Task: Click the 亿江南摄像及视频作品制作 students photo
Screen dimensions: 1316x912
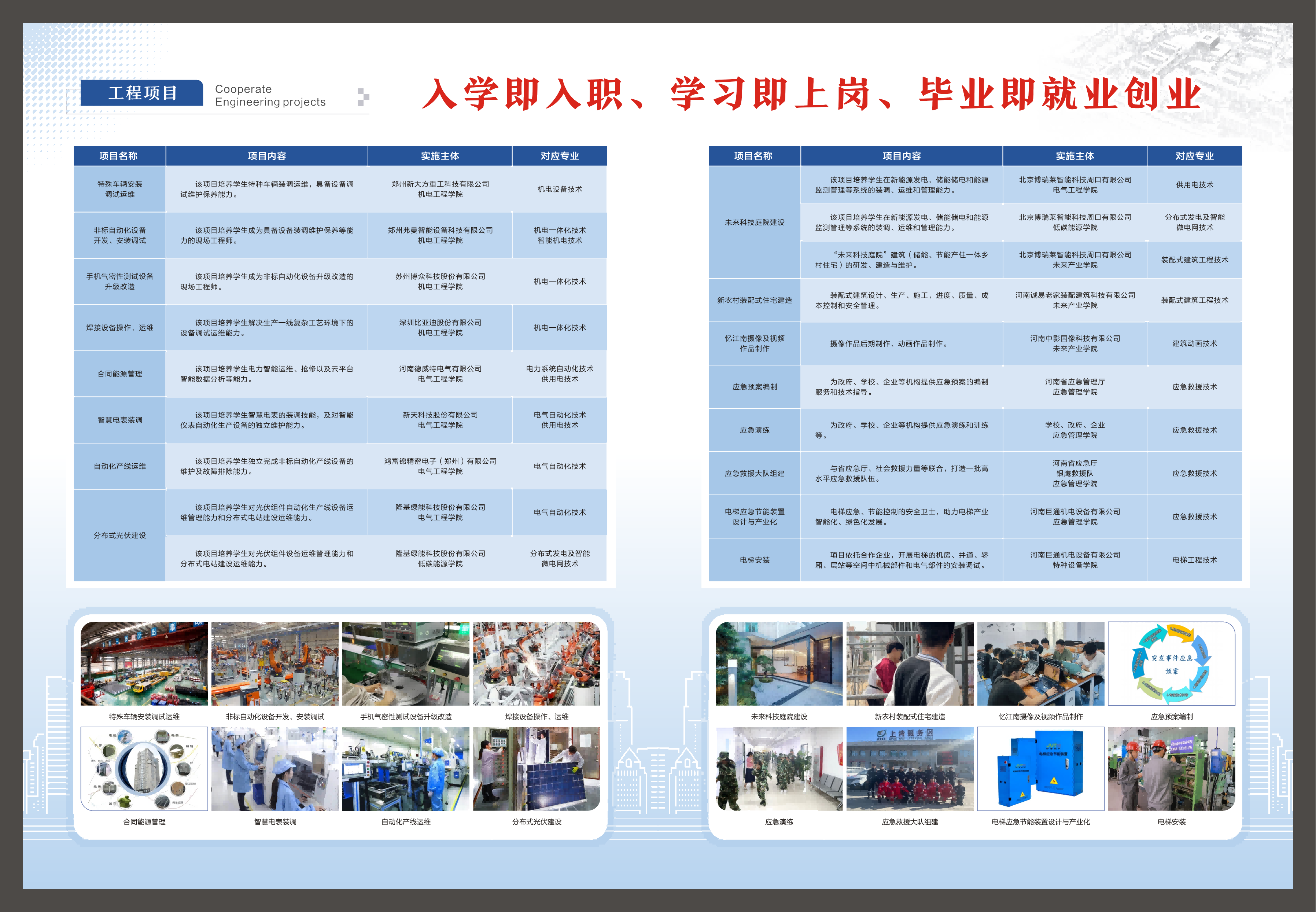Action: pos(1040,663)
